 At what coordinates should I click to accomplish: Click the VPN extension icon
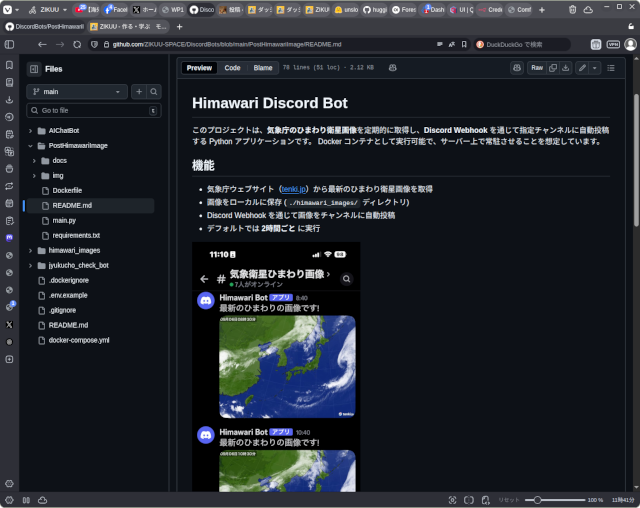click(x=613, y=44)
